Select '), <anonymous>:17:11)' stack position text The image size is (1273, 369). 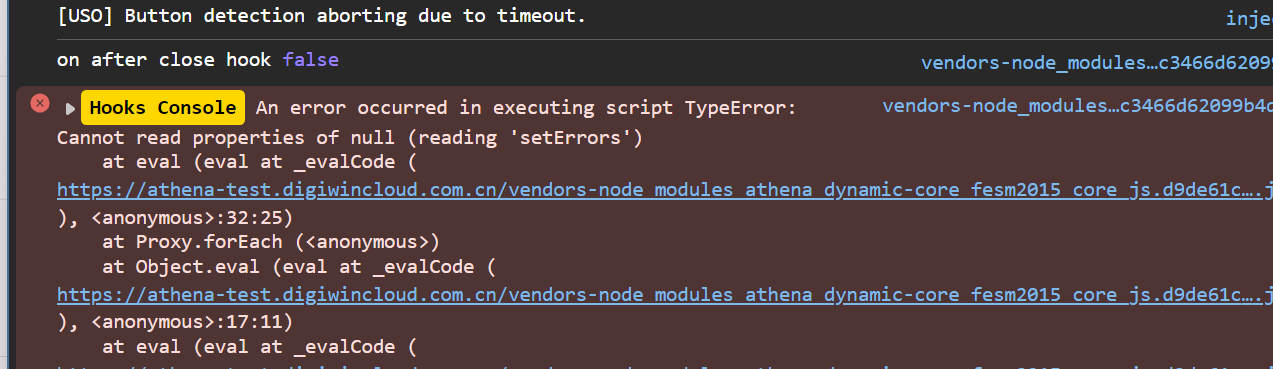[x=174, y=321]
